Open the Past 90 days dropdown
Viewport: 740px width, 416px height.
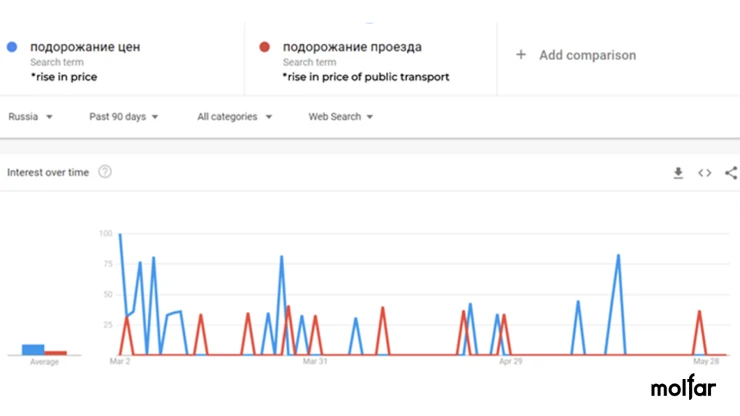(x=124, y=117)
